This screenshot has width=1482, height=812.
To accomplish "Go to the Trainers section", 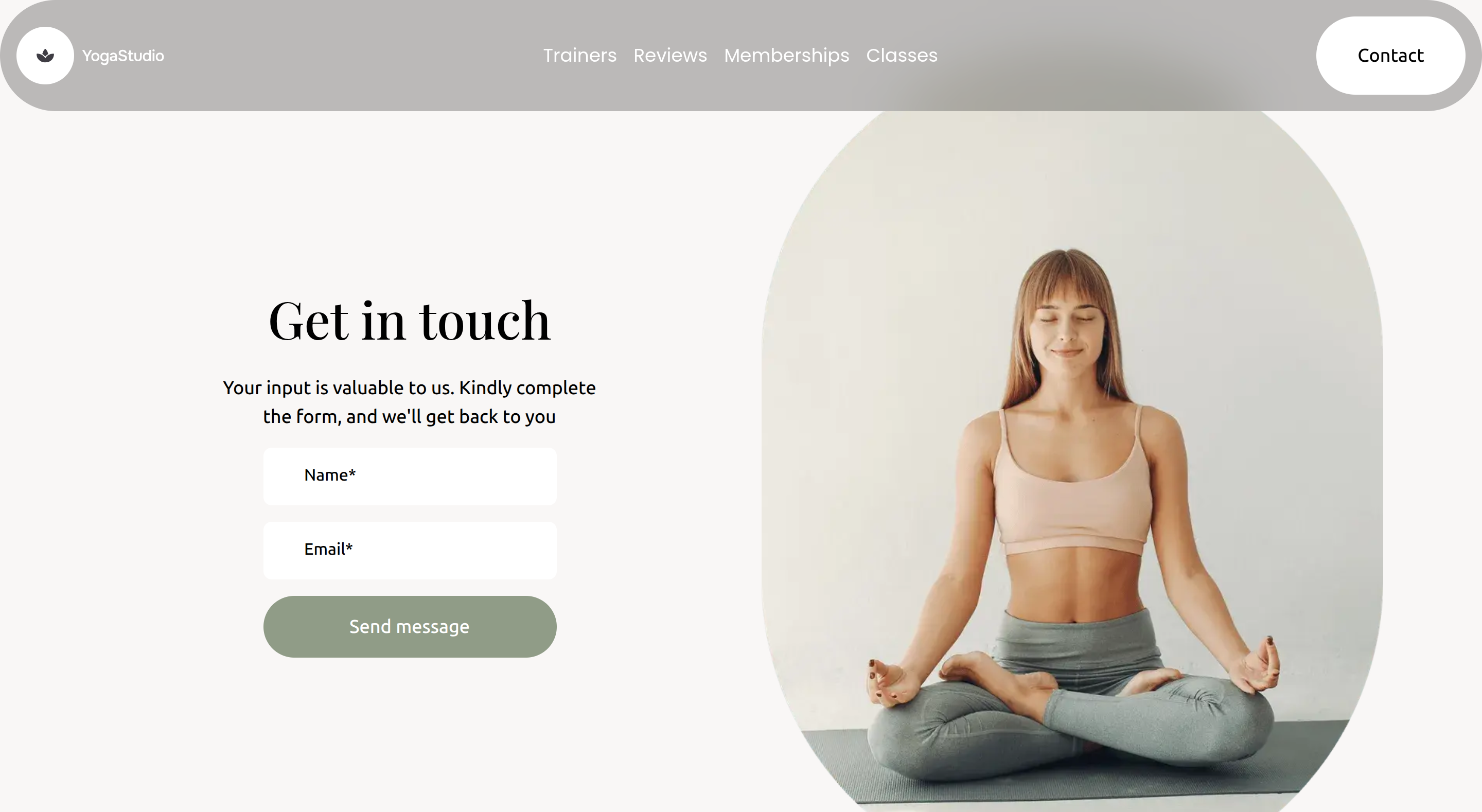I will [x=579, y=56].
